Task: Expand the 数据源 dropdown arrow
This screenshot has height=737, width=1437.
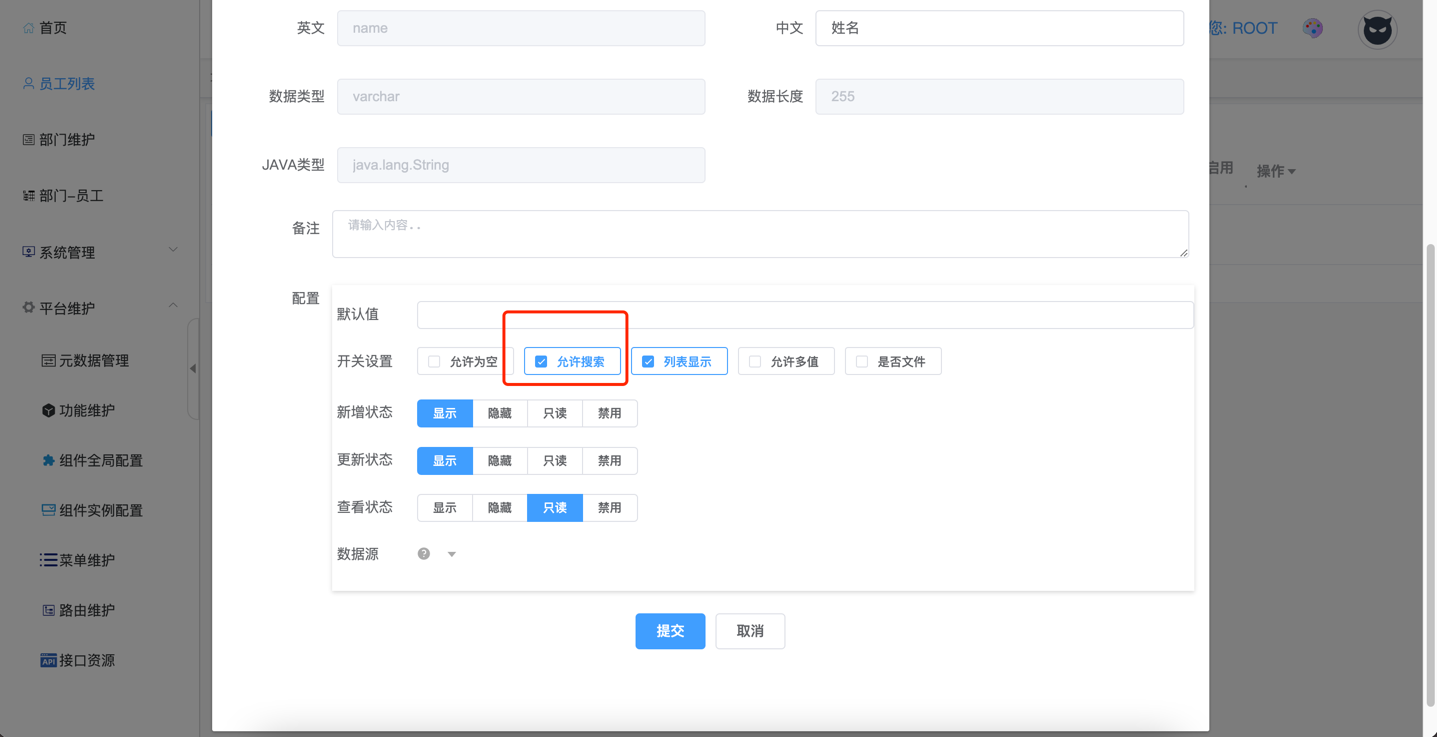Action: tap(452, 554)
